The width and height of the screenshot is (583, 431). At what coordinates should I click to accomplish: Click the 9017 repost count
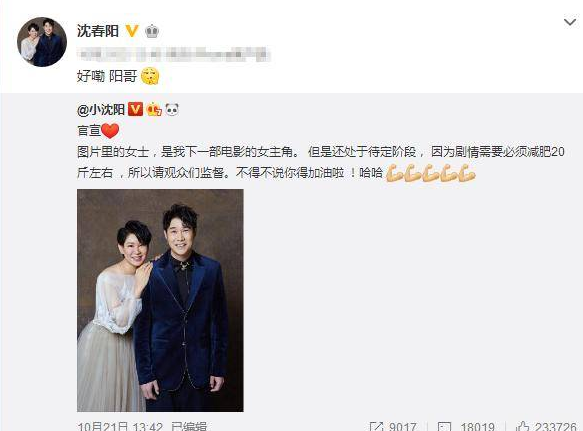pos(402,427)
